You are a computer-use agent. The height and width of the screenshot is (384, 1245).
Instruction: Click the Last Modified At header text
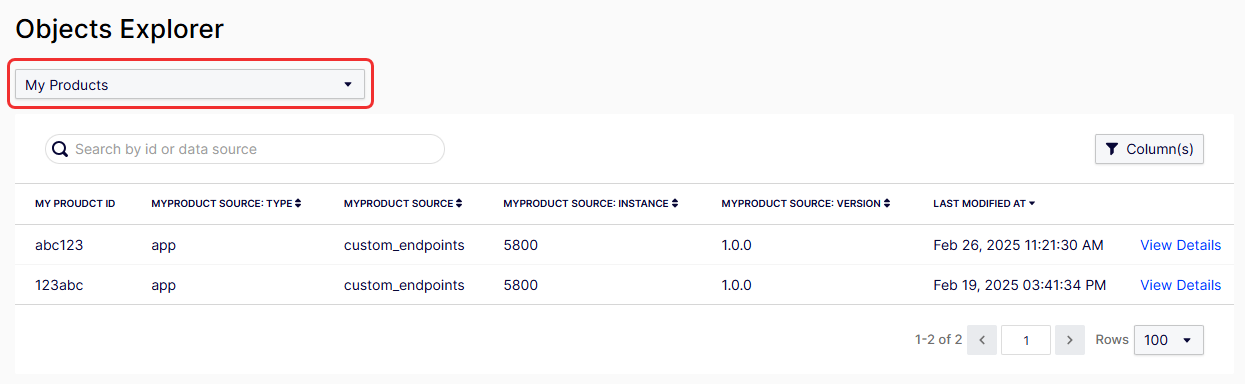coord(979,203)
